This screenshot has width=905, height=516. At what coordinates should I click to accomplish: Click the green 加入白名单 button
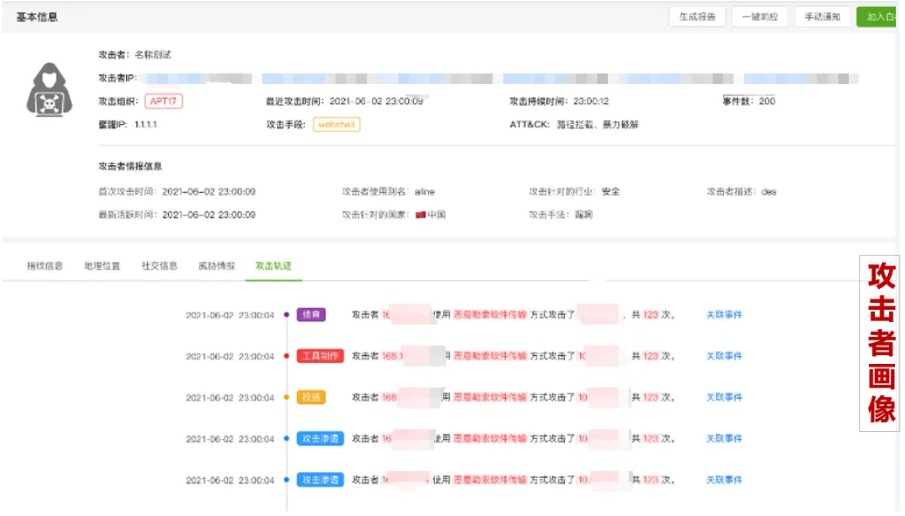[x=880, y=17]
